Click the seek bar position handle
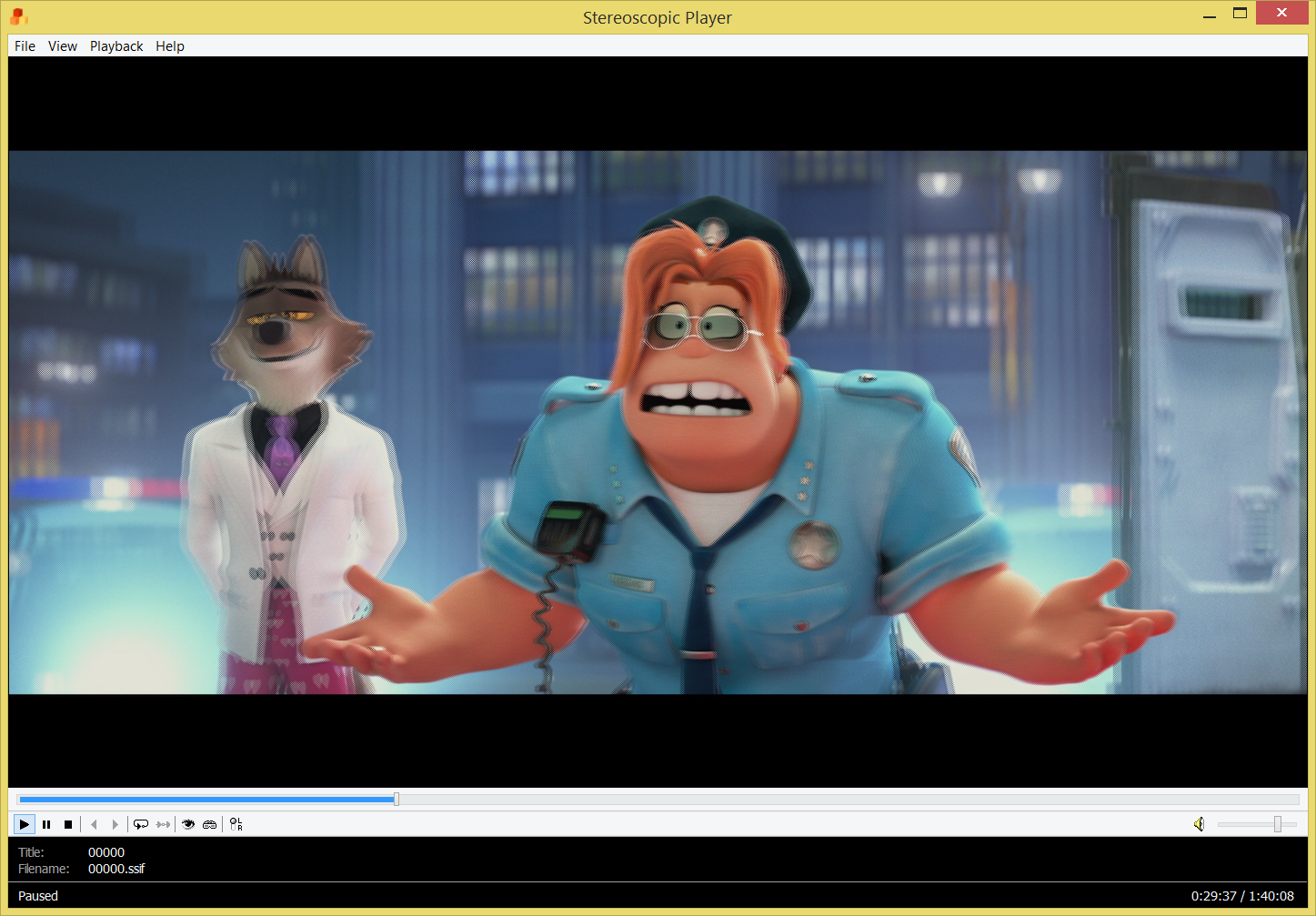 [x=397, y=800]
